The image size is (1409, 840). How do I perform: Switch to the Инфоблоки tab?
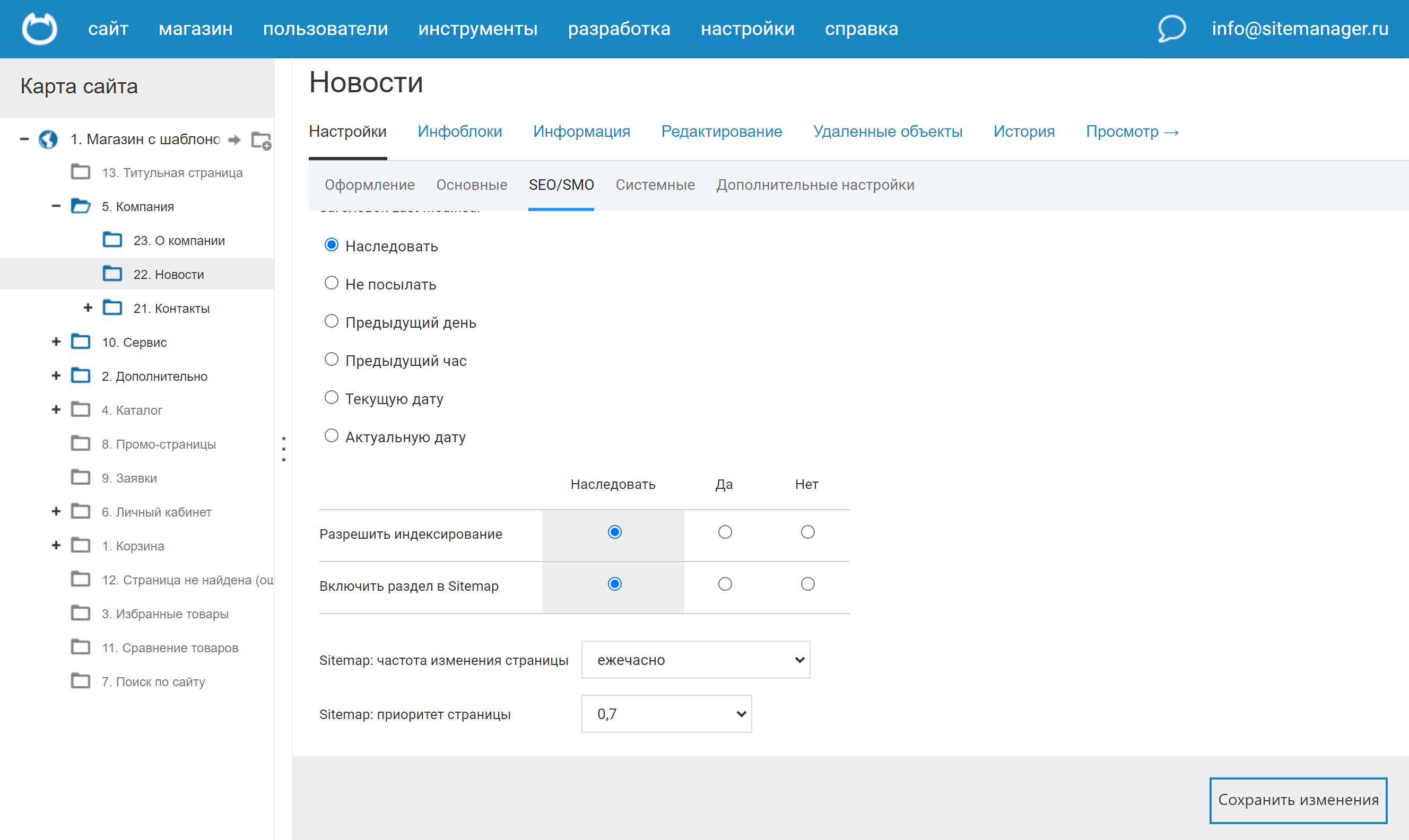click(459, 132)
